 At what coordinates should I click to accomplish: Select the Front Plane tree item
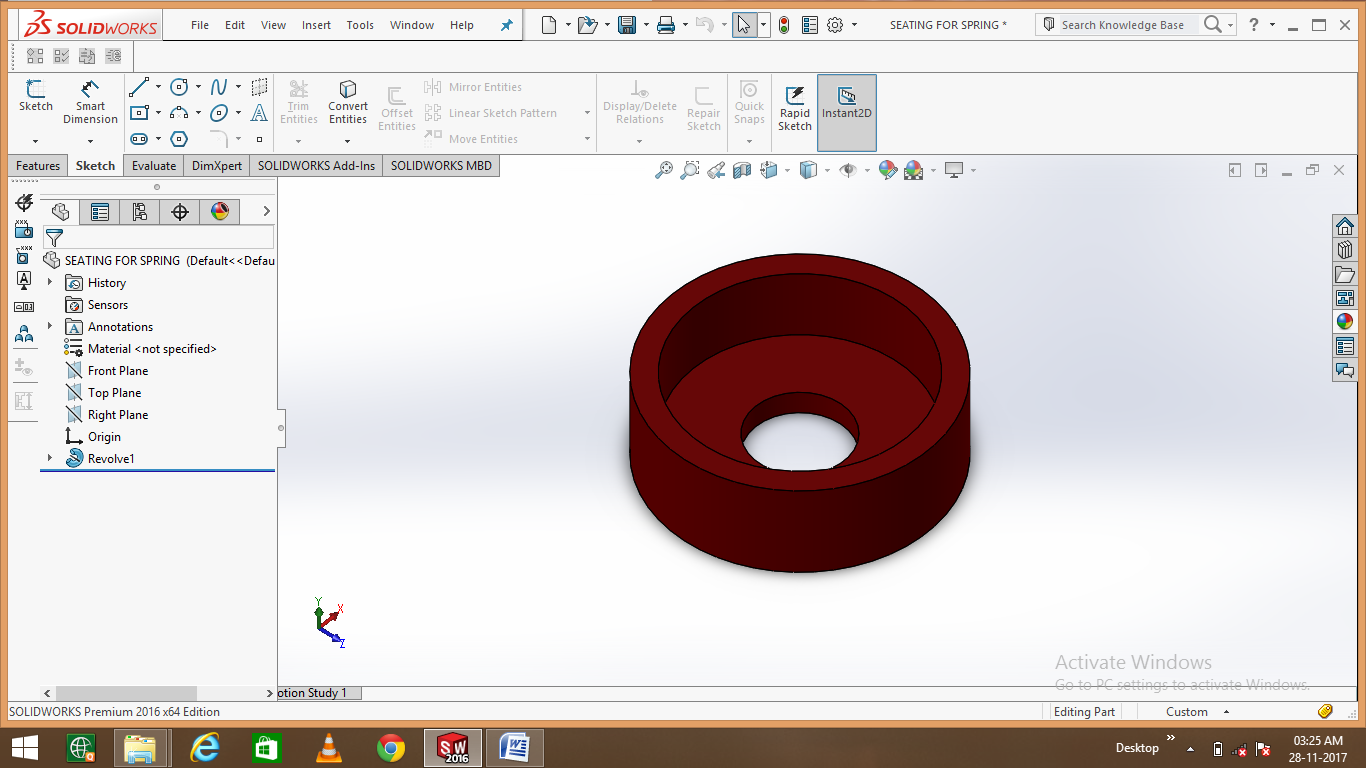pyautogui.click(x=117, y=370)
